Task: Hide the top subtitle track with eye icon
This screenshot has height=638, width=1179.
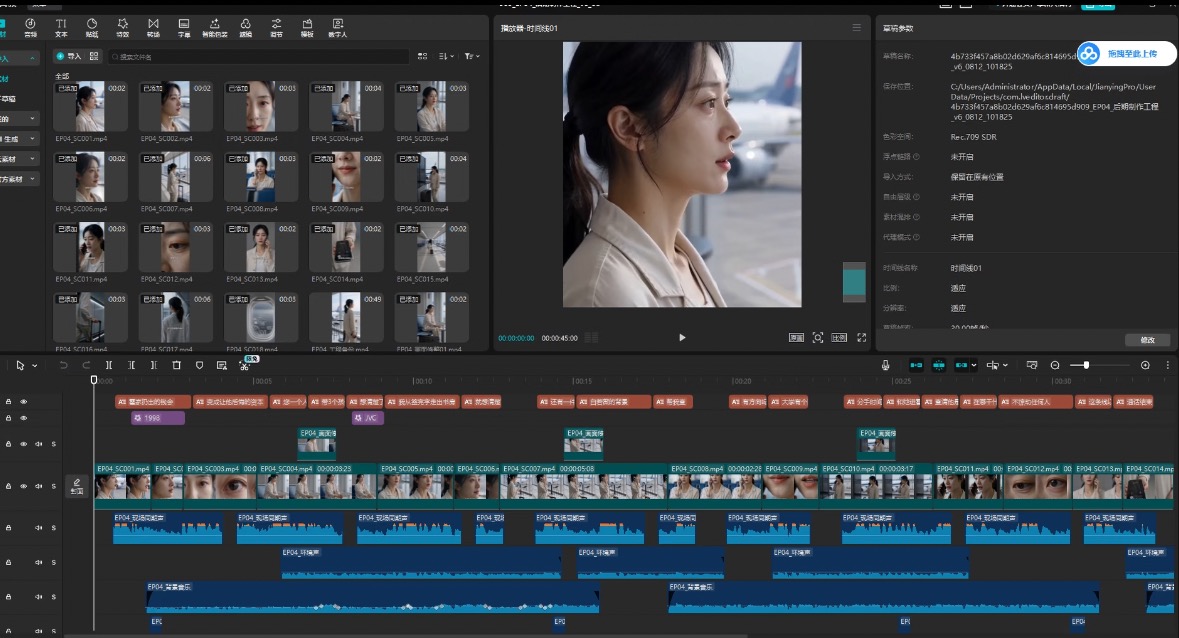Action: [23, 402]
